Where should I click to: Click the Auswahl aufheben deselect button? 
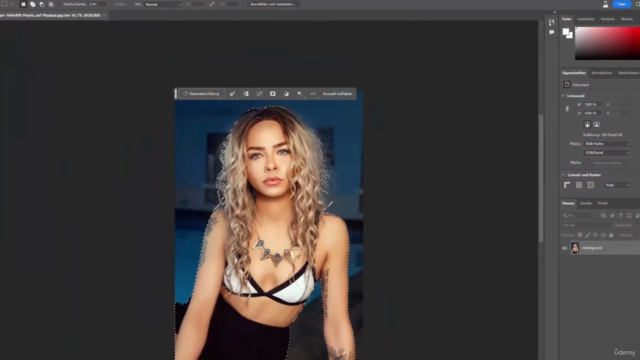(x=337, y=94)
